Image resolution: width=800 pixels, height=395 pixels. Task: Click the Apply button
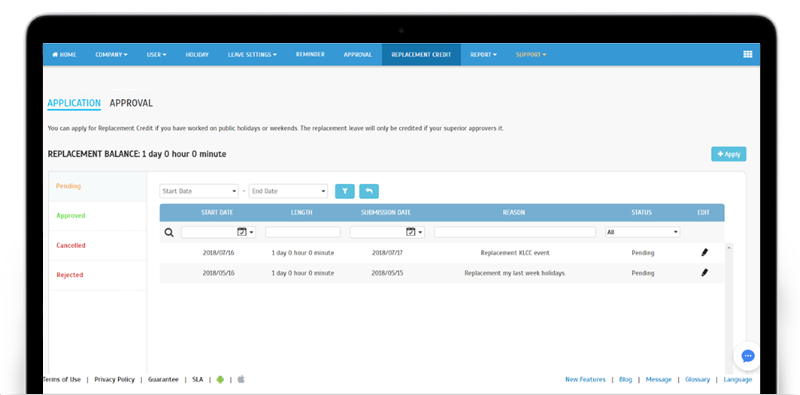coord(729,154)
